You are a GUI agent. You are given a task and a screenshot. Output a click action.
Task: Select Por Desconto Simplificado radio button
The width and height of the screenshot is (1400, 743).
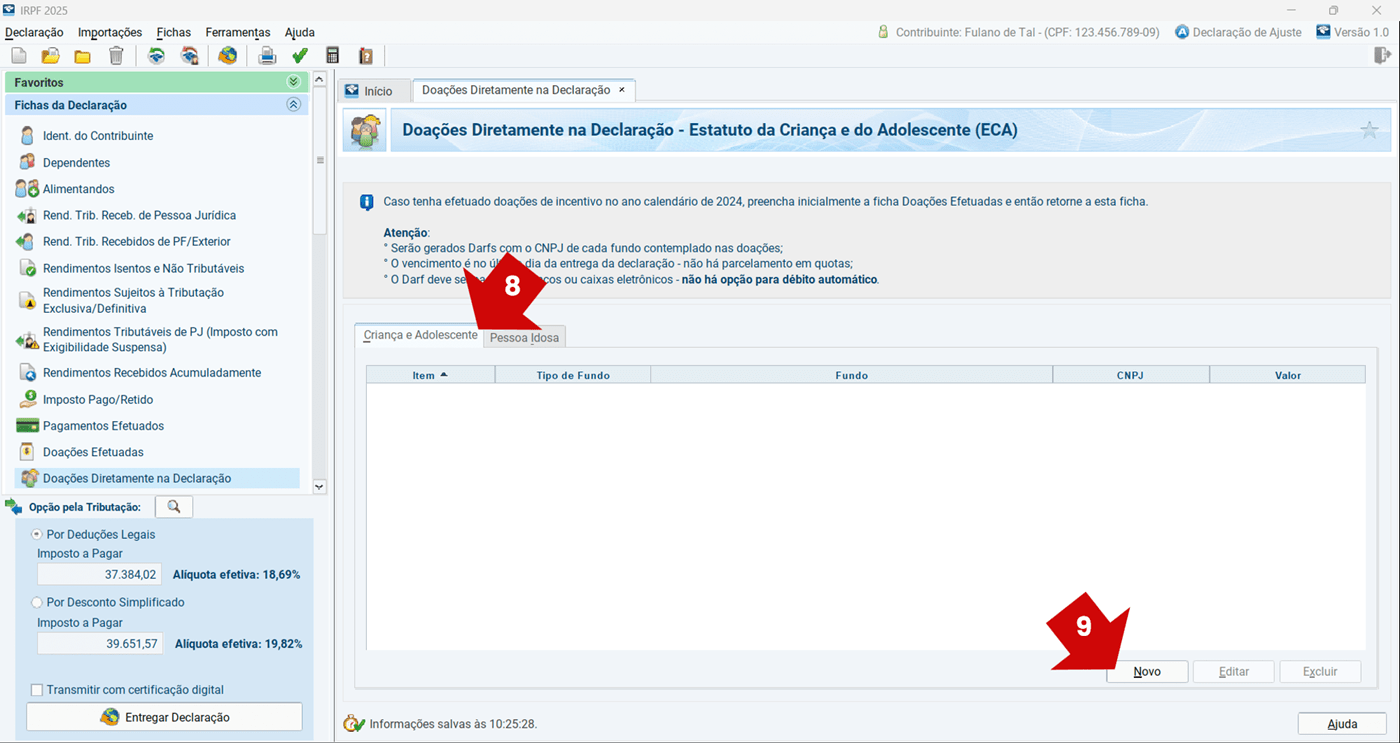click(x=38, y=602)
